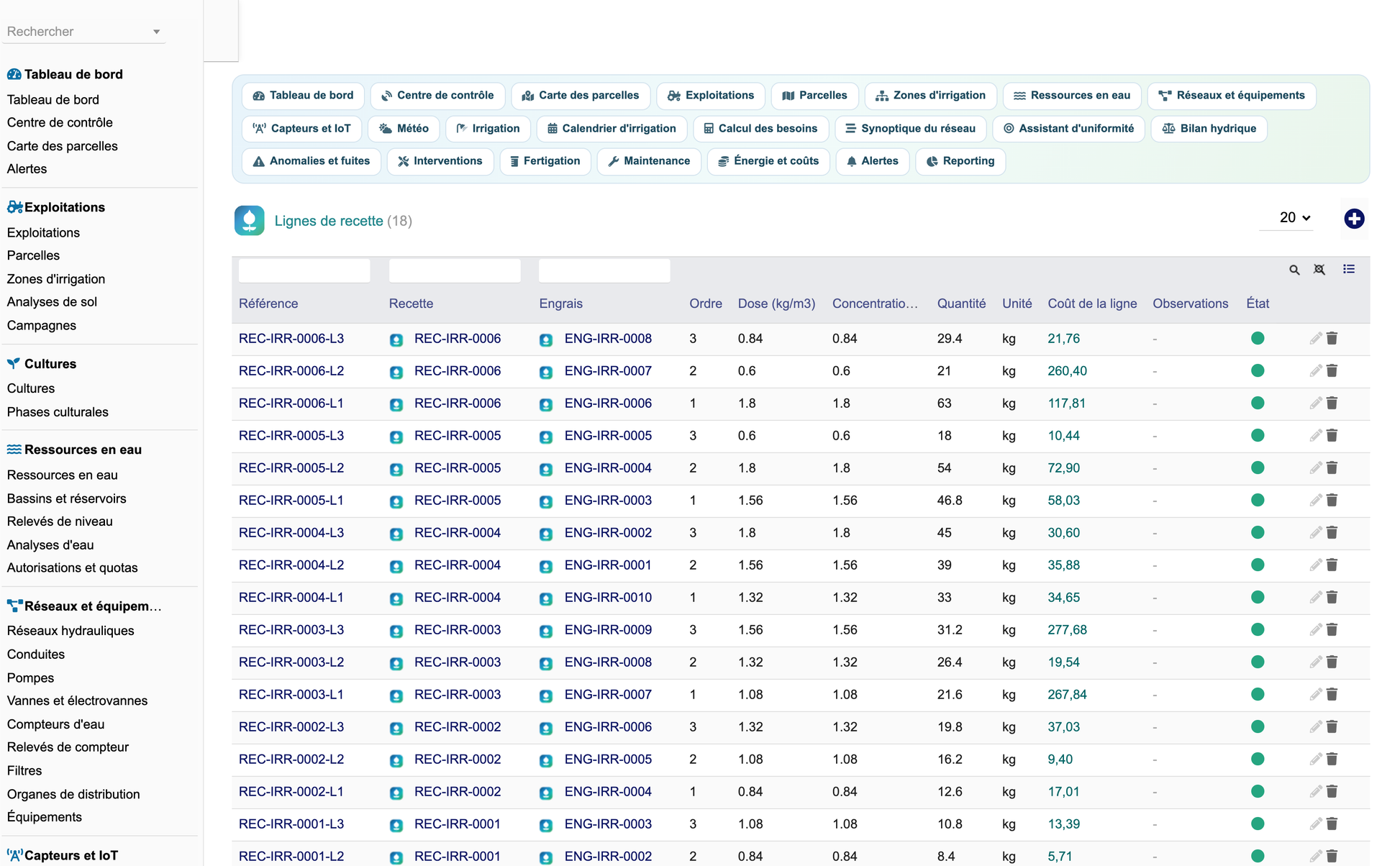Delete row REC-IRR-0001-L3 with trash icon

coord(1332,824)
